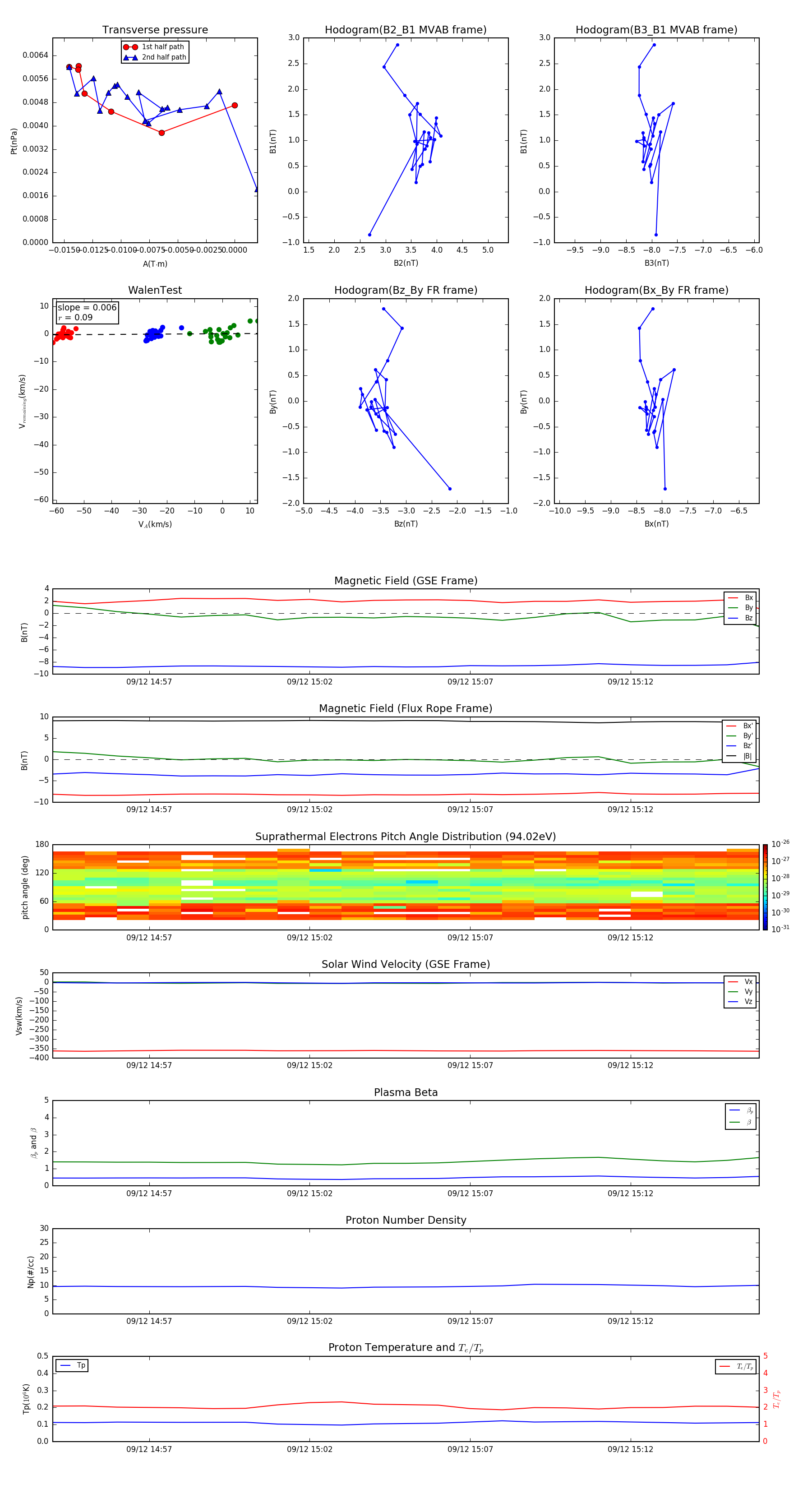812x1489 pixels.
Task: Click the A(T·m) x-axis label
Action: click(155, 264)
